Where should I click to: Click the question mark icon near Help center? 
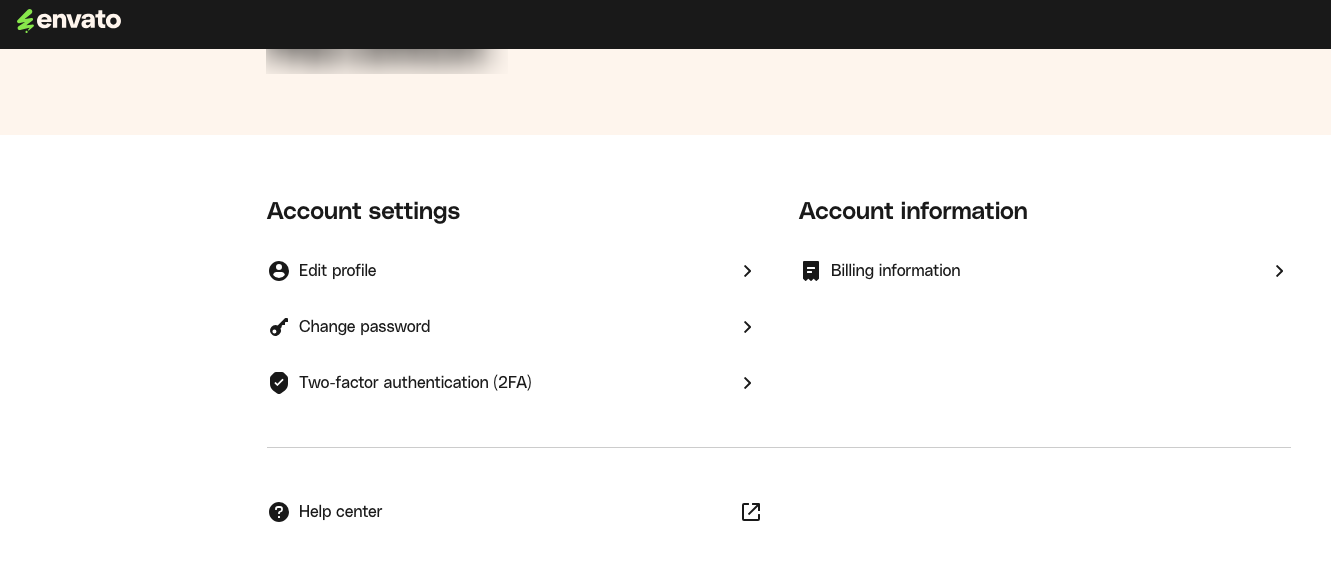tap(279, 511)
